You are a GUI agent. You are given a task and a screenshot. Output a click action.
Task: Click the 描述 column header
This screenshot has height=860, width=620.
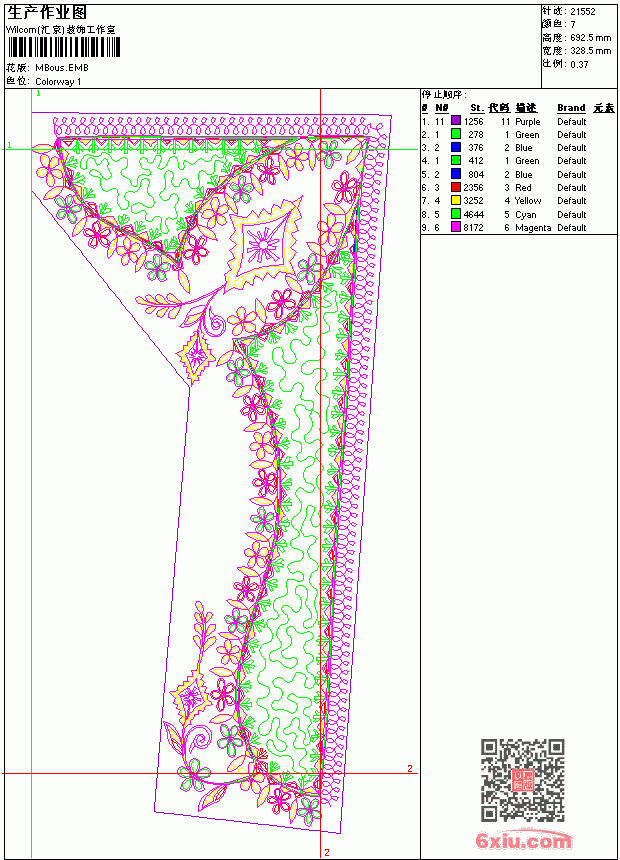pyautogui.click(x=526, y=108)
